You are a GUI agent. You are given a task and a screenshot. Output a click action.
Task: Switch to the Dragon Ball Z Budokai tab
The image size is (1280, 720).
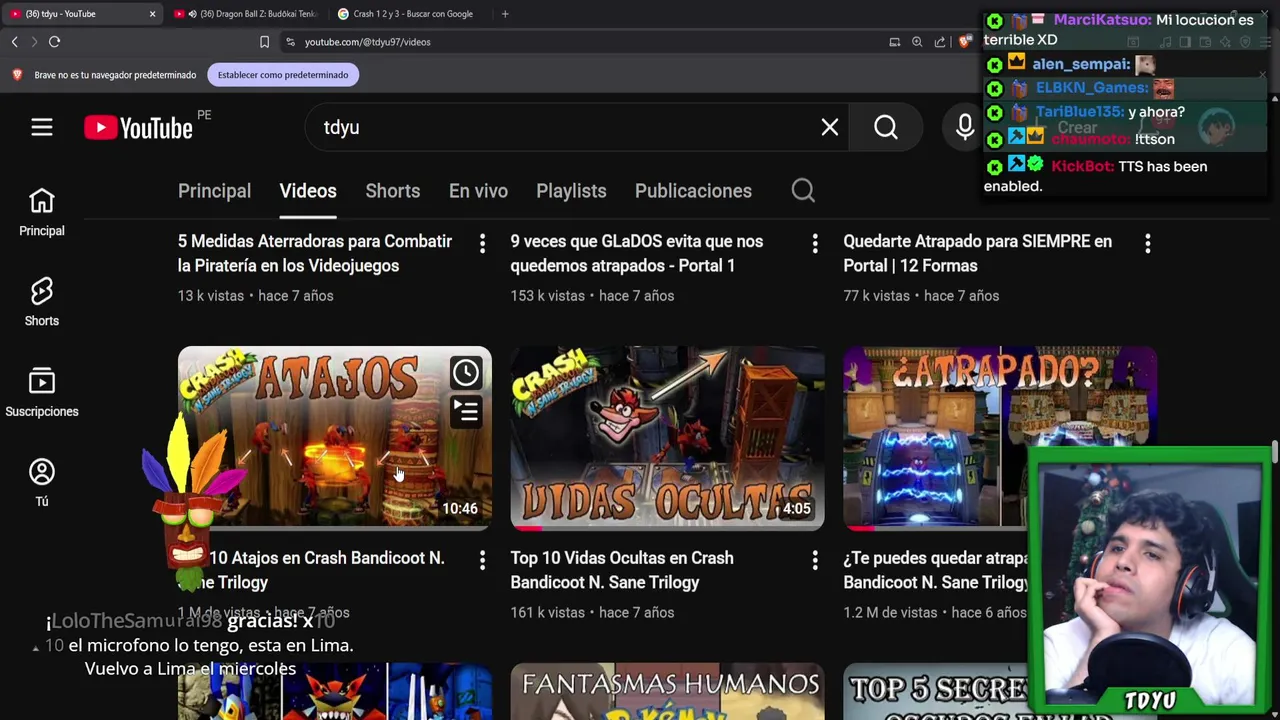click(x=247, y=14)
